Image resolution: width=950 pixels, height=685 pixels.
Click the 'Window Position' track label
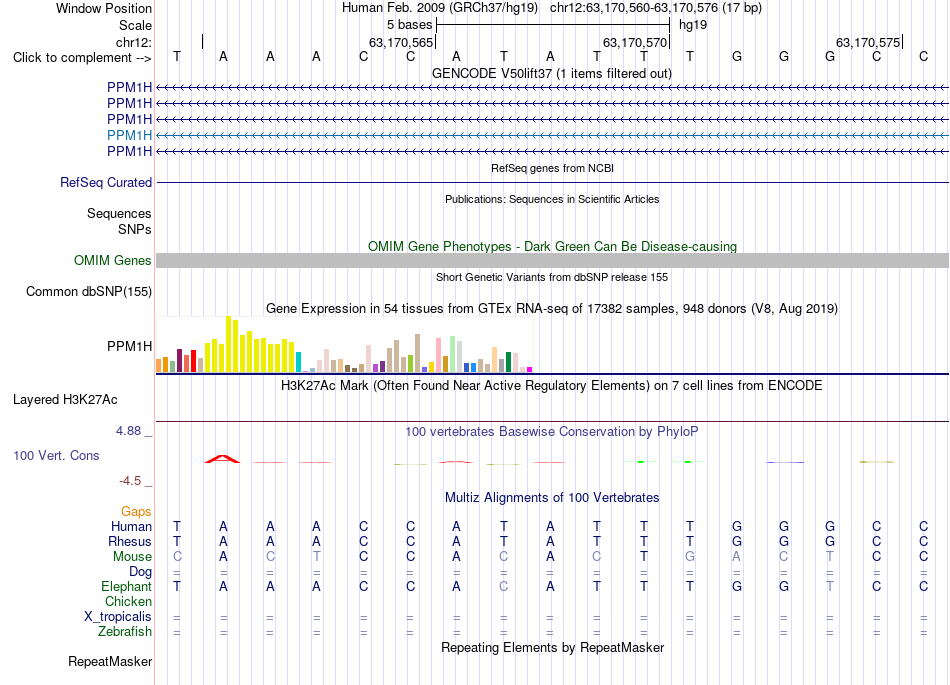coord(104,8)
